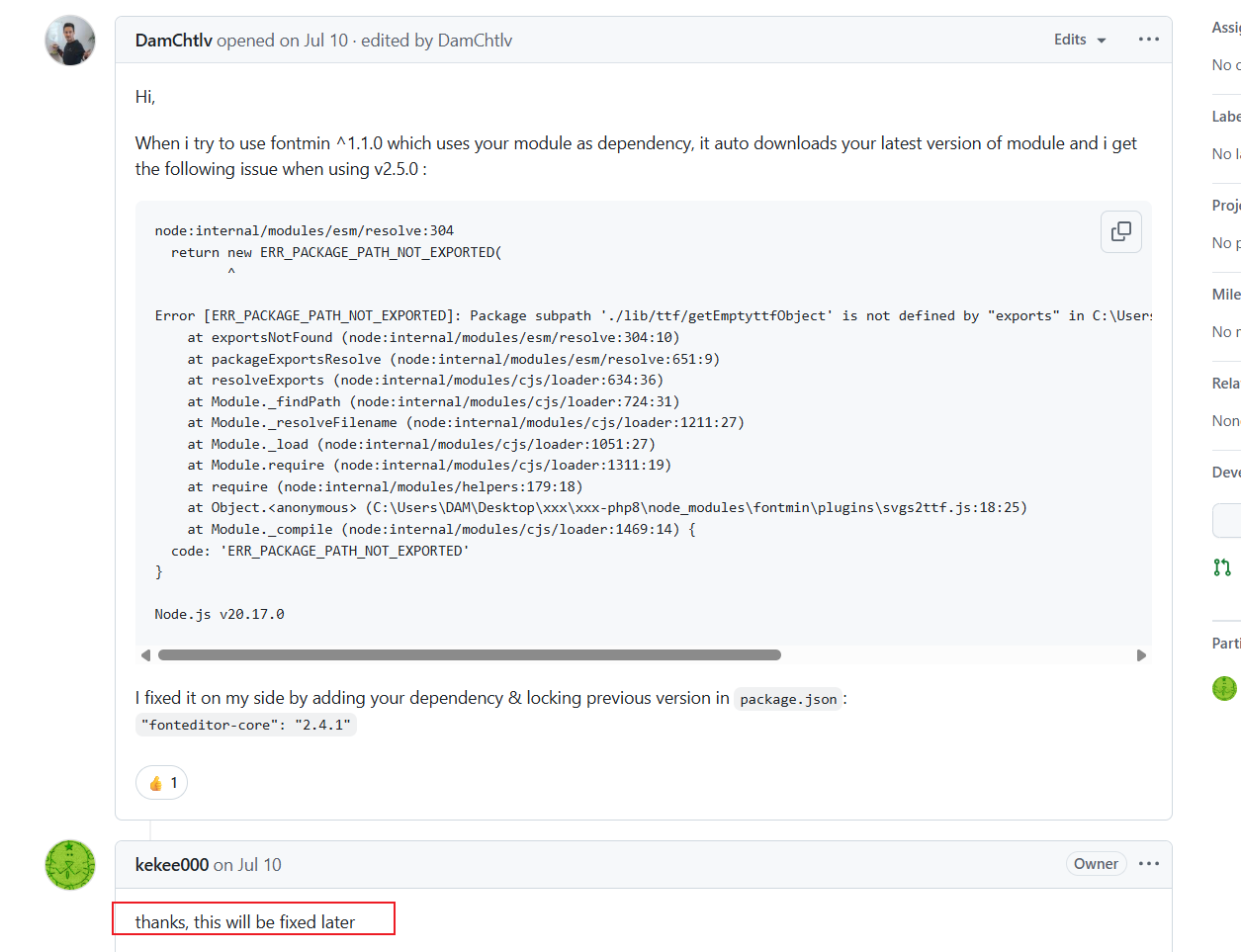This screenshot has width=1241, height=952.
Task: Click the horizontal scrollbar thumb in code block
Action: coord(470,654)
